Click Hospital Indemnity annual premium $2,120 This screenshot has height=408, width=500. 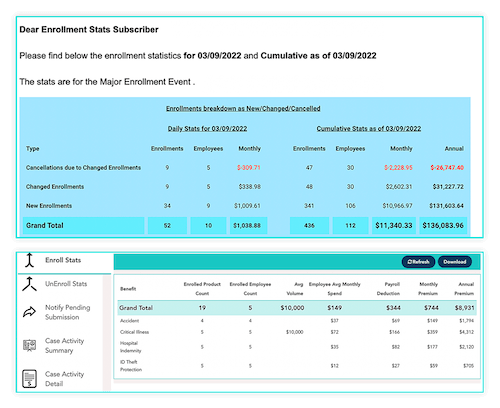tap(466, 347)
